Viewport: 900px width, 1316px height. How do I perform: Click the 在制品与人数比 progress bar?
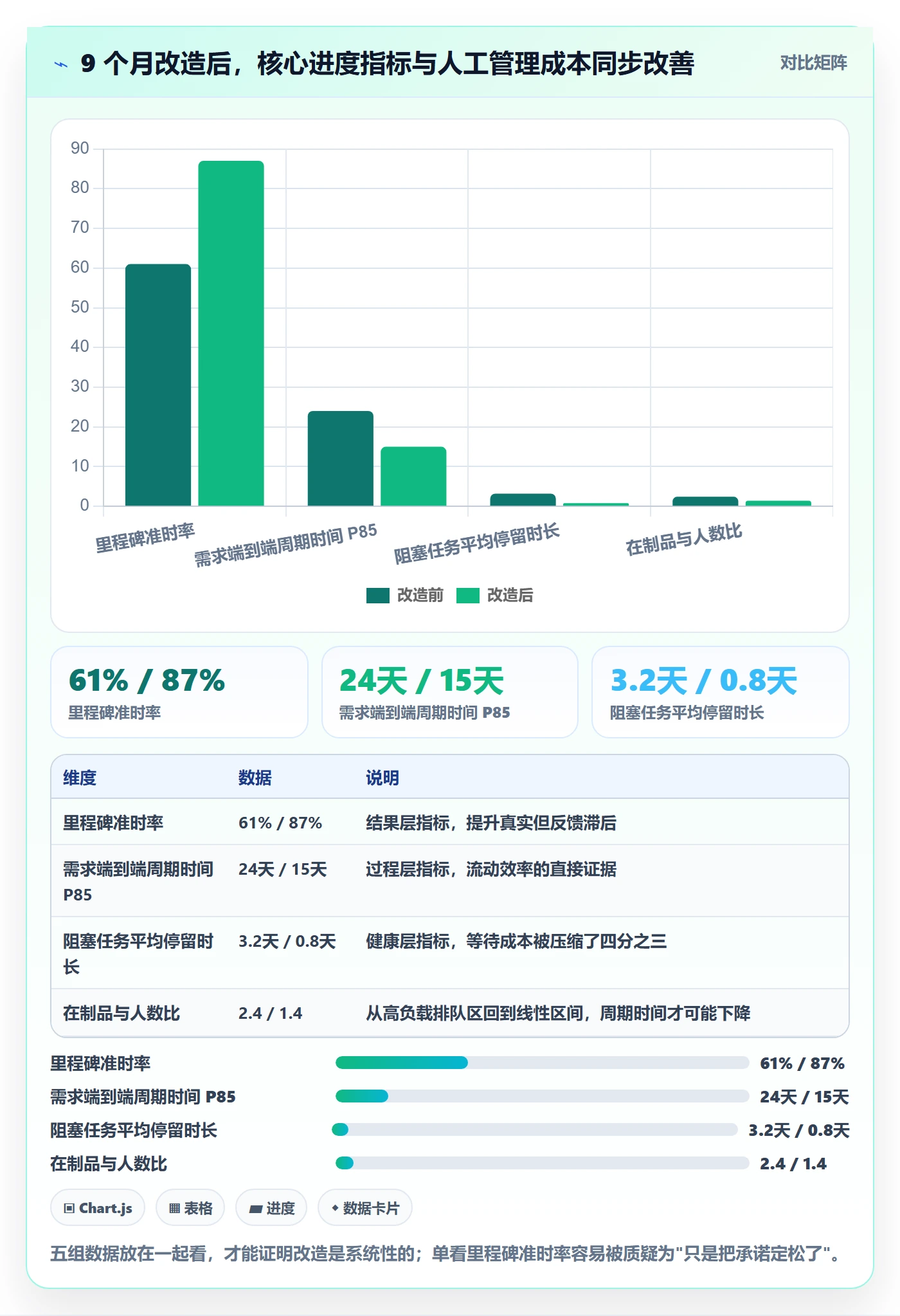[x=542, y=1163]
